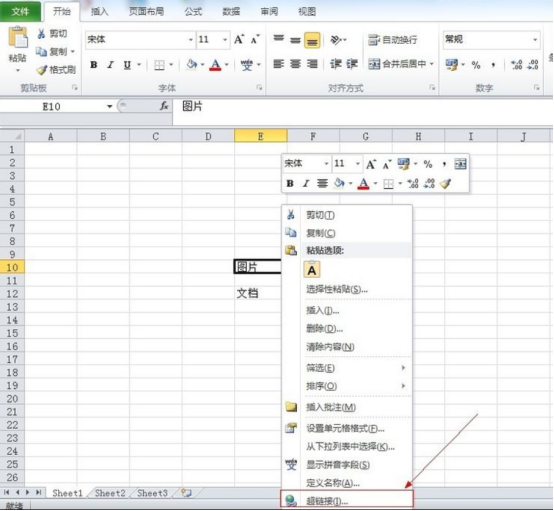The image size is (554, 511).
Task: Open the number format 常规 dropdown
Action: (536, 39)
